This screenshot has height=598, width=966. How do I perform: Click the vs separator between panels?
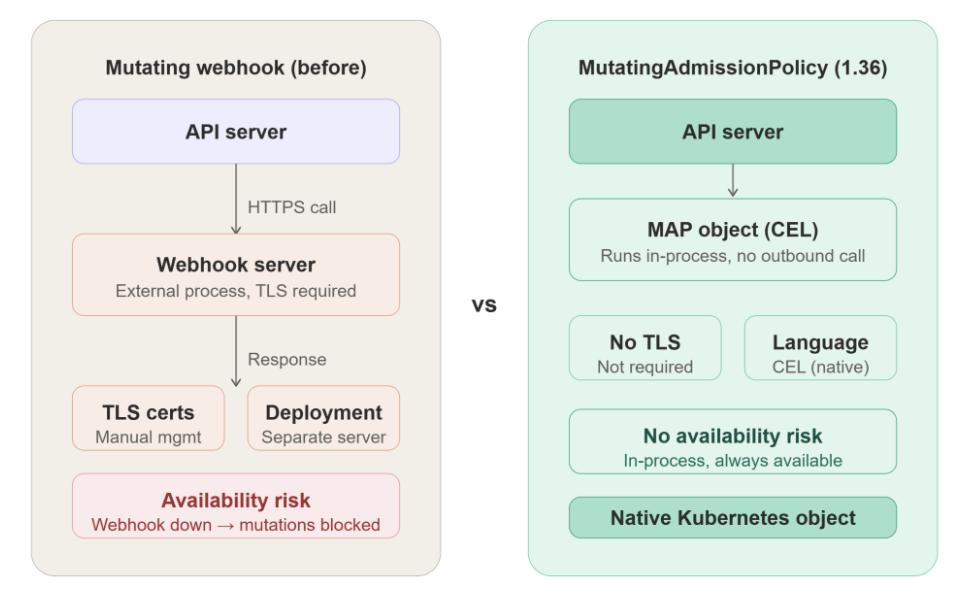tap(484, 306)
